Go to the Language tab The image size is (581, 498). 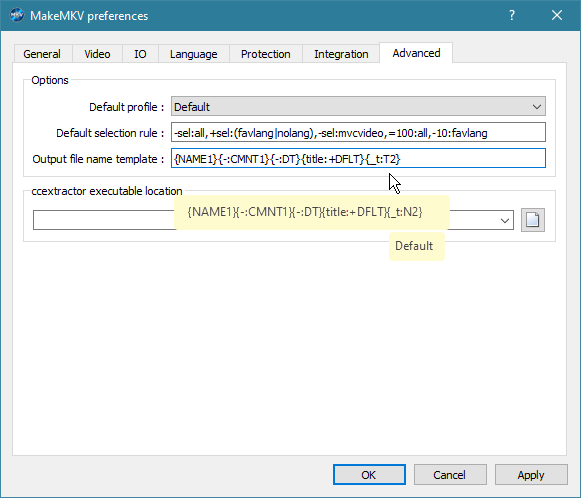click(193, 54)
